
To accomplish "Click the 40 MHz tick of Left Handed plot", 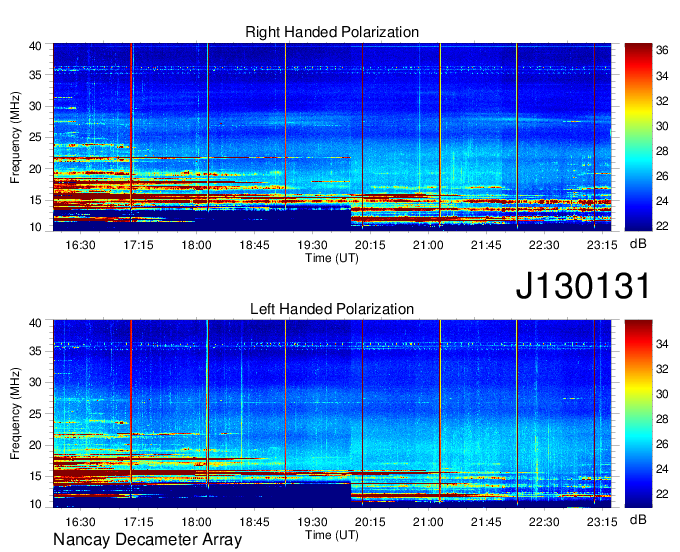I will click(x=35, y=323).
